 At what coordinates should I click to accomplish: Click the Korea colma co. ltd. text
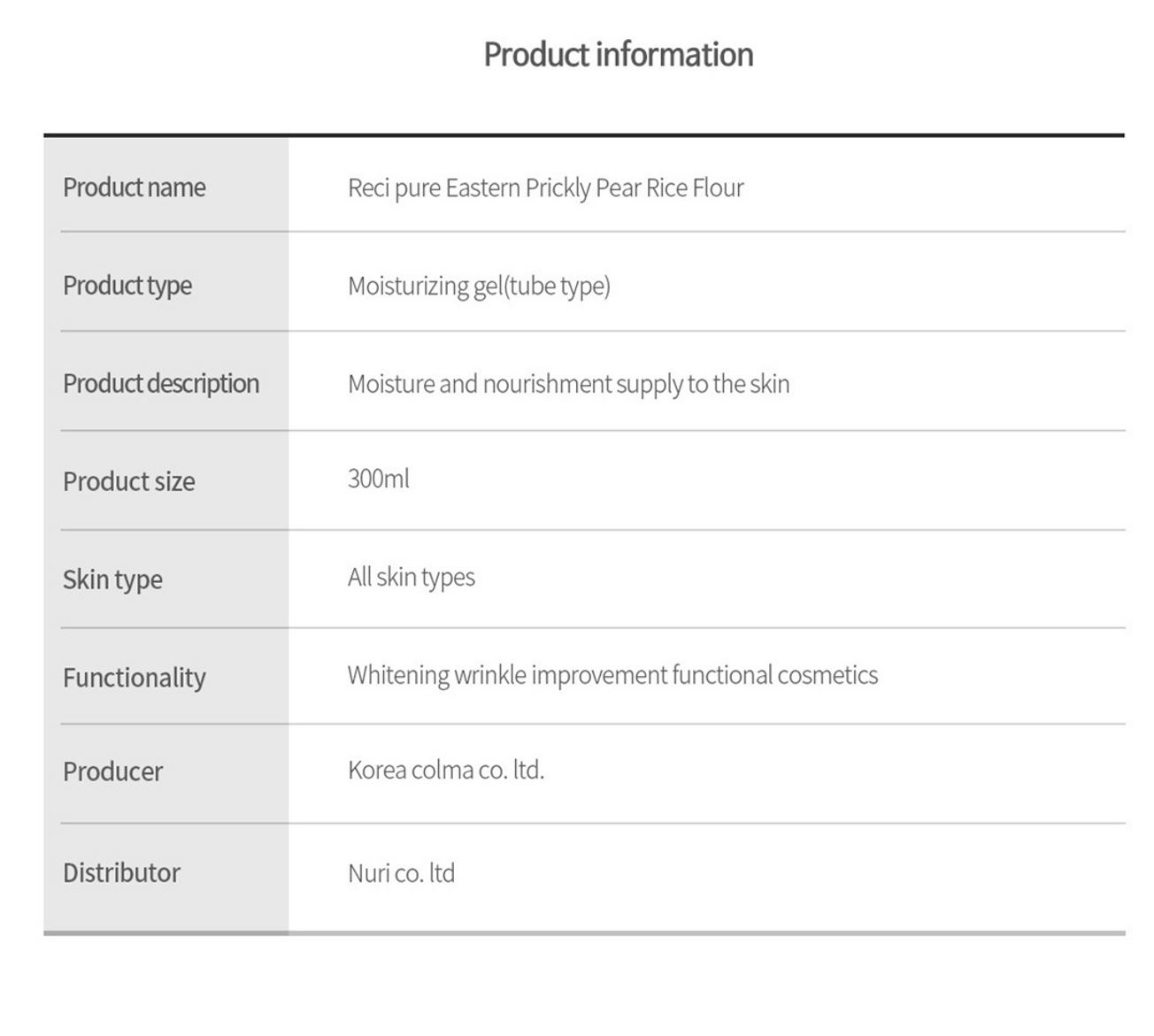(x=445, y=770)
